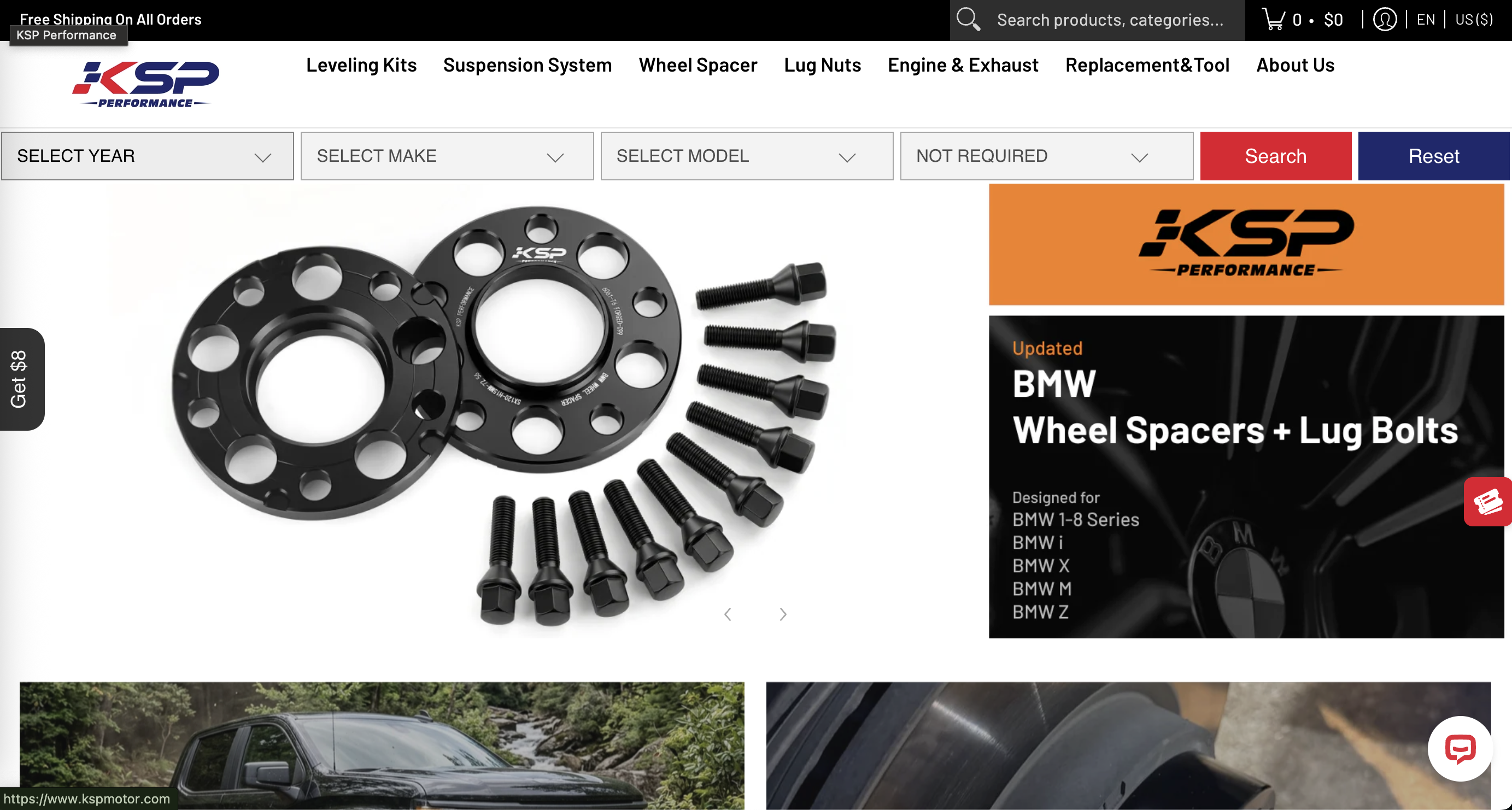The height and width of the screenshot is (810, 1512).
Task: Click the cart total $0 text
Action: 1333,20
